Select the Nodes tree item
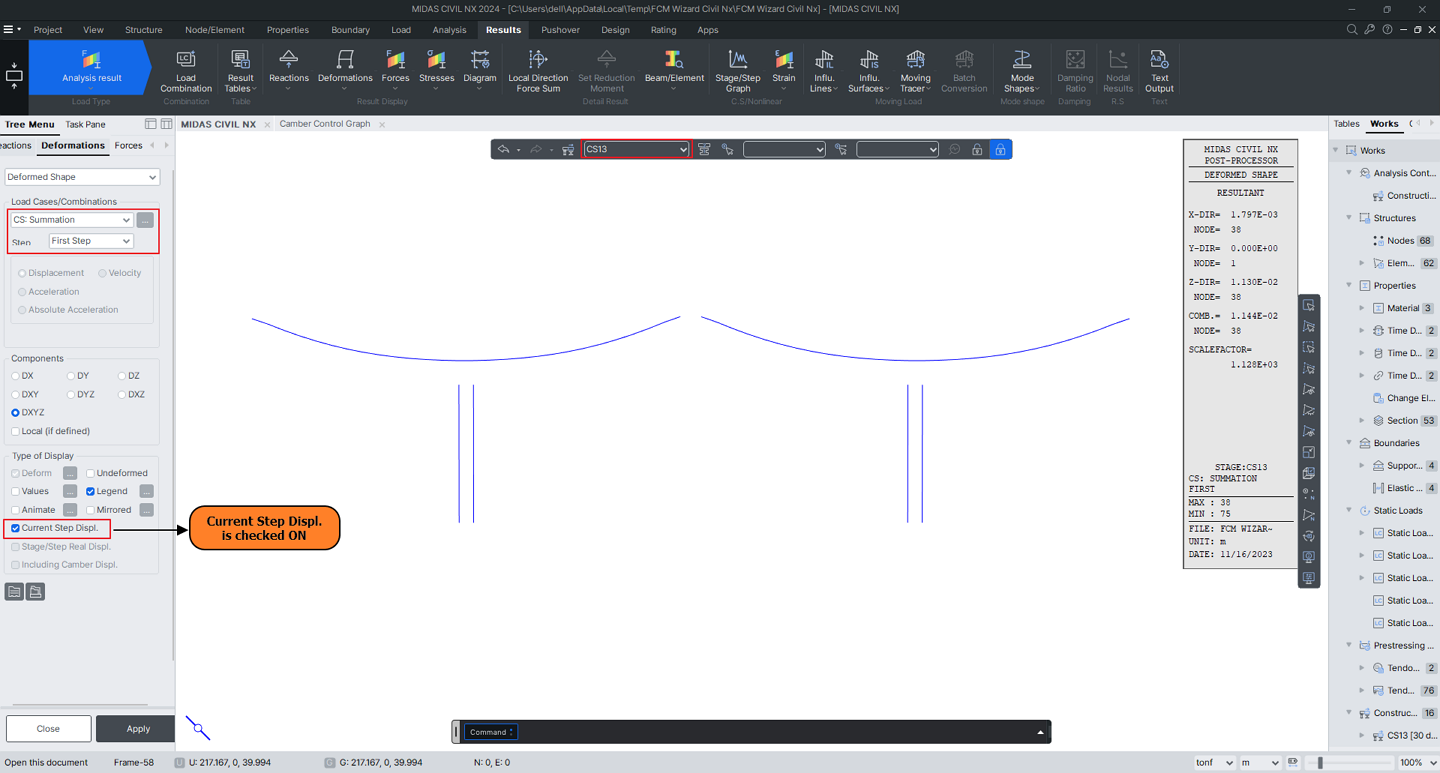The width and height of the screenshot is (1440, 773). coord(1401,240)
